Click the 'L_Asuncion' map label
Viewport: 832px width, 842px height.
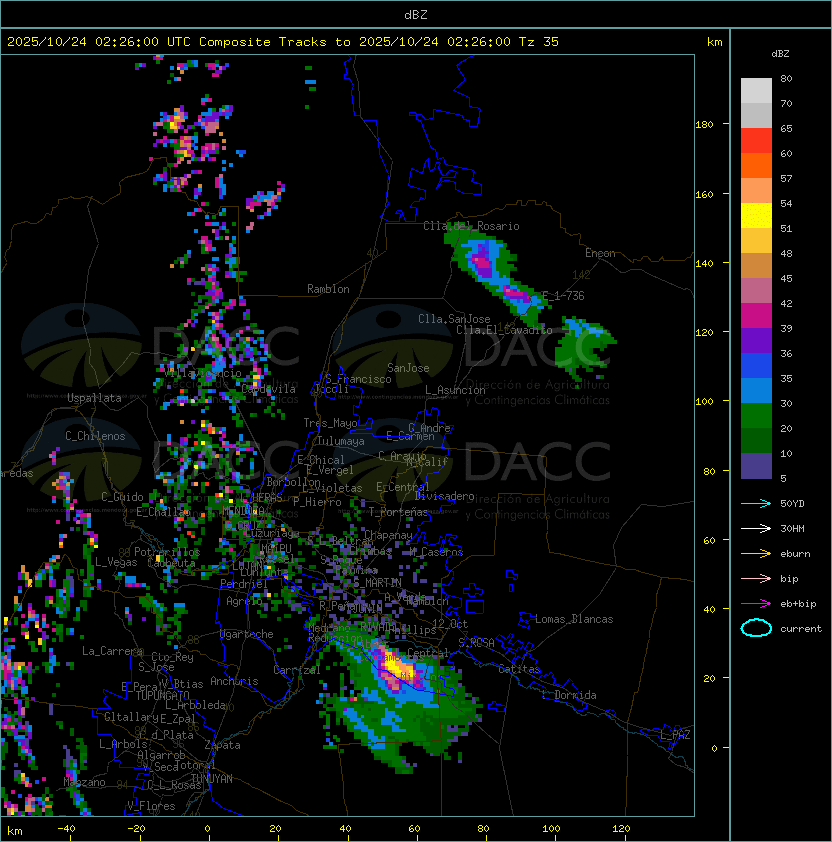point(455,390)
